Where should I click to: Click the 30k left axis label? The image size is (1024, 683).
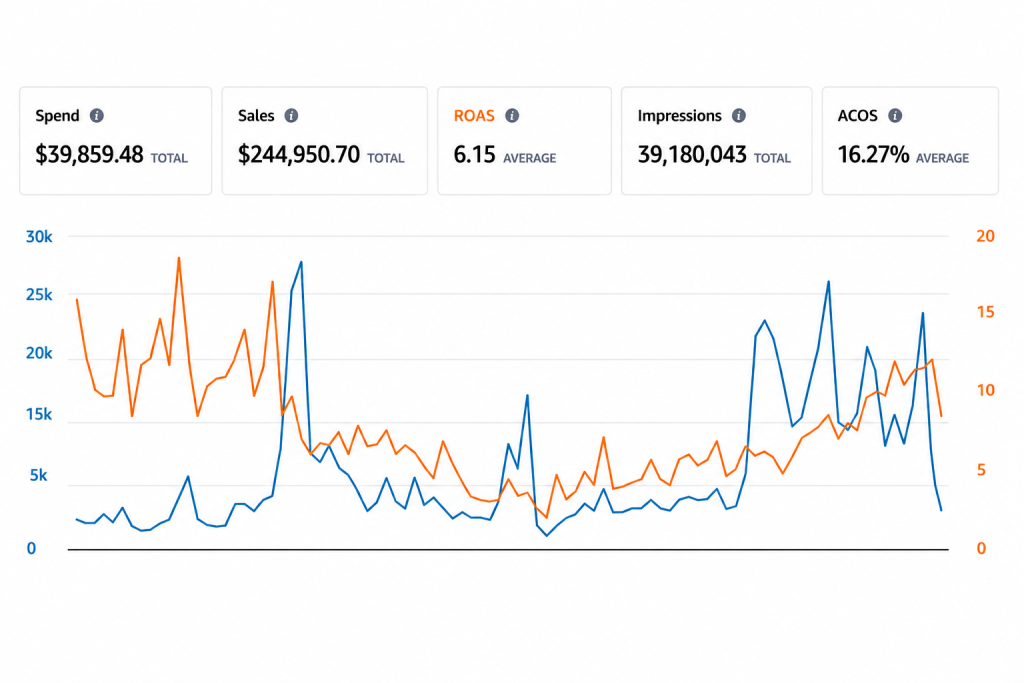point(39,237)
